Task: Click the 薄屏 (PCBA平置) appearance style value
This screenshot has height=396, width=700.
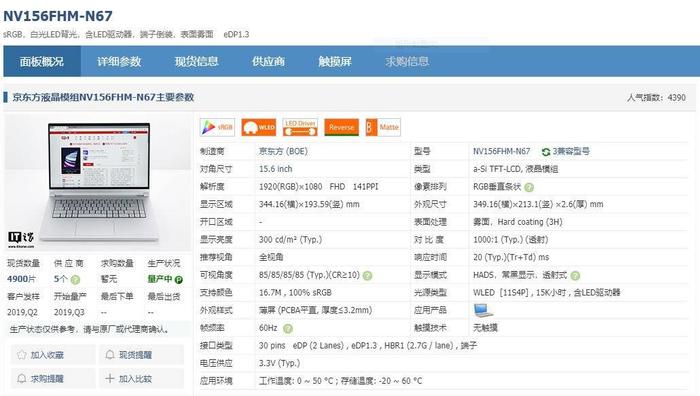Action: click(315, 310)
